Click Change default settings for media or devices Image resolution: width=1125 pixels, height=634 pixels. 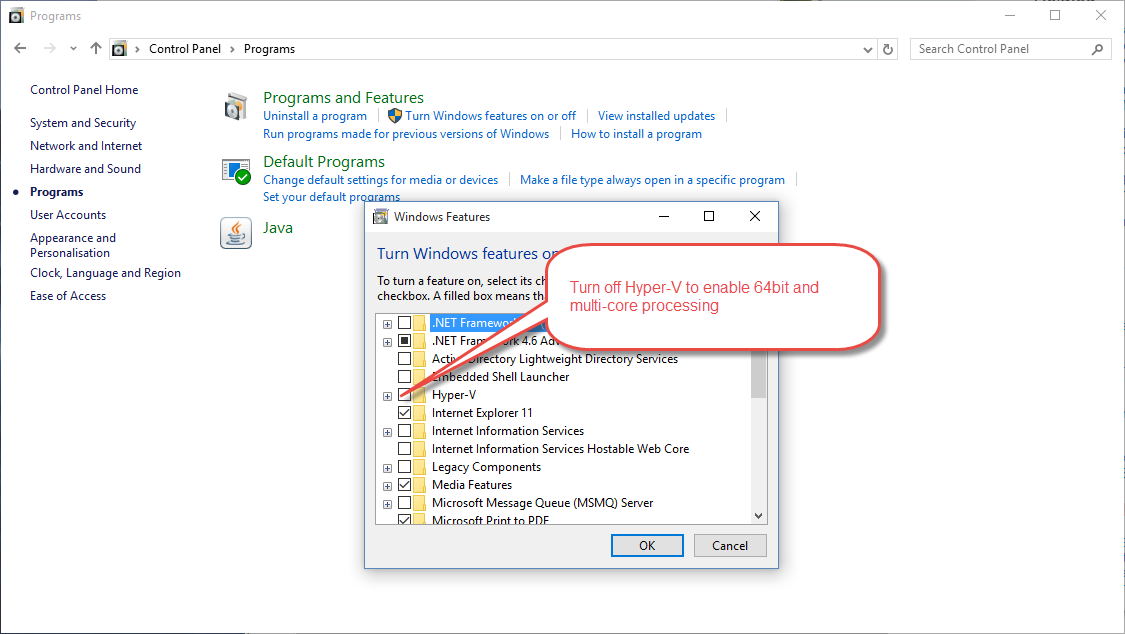(380, 180)
